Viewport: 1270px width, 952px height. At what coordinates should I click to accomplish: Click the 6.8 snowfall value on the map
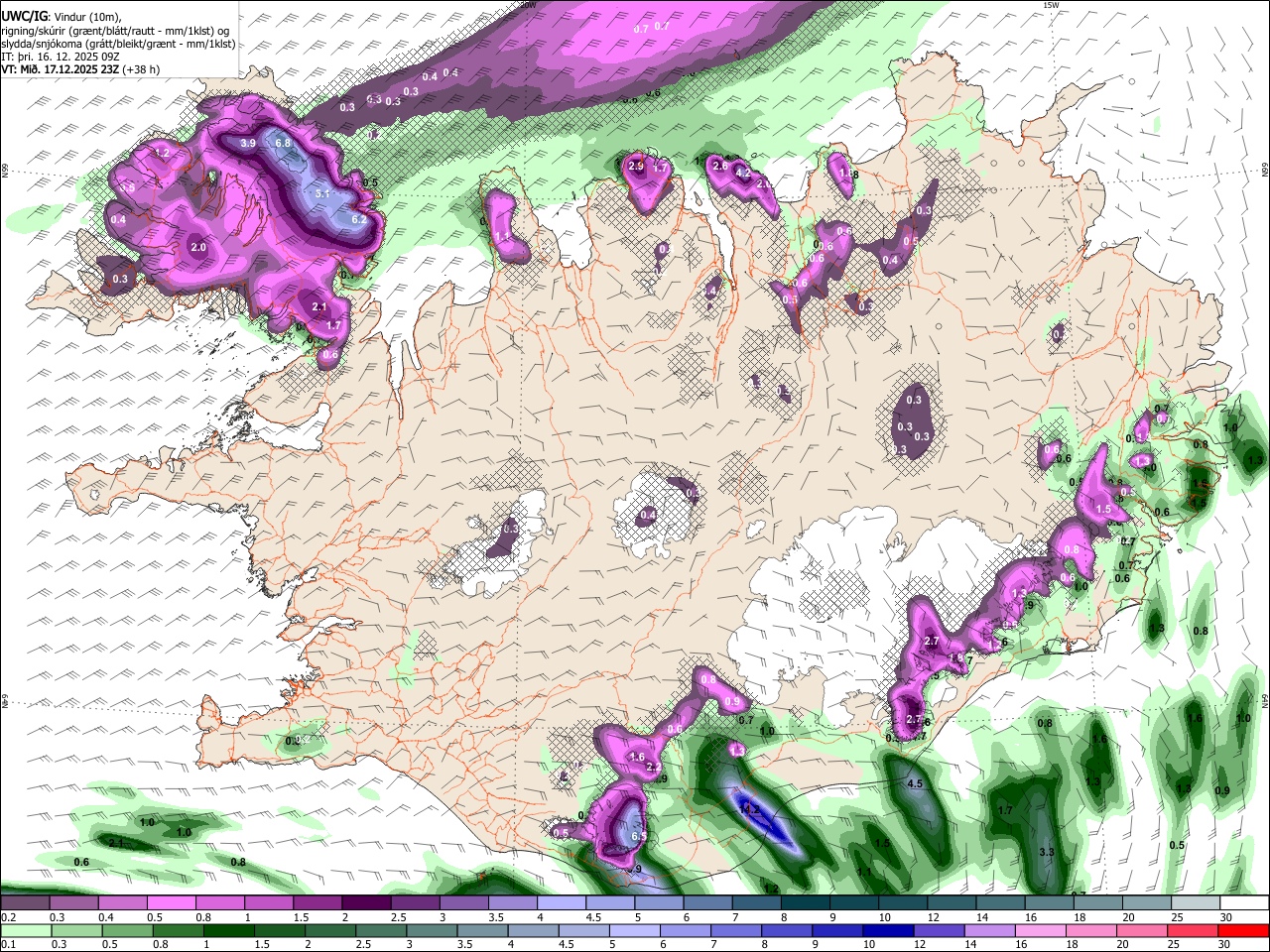[283, 143]
